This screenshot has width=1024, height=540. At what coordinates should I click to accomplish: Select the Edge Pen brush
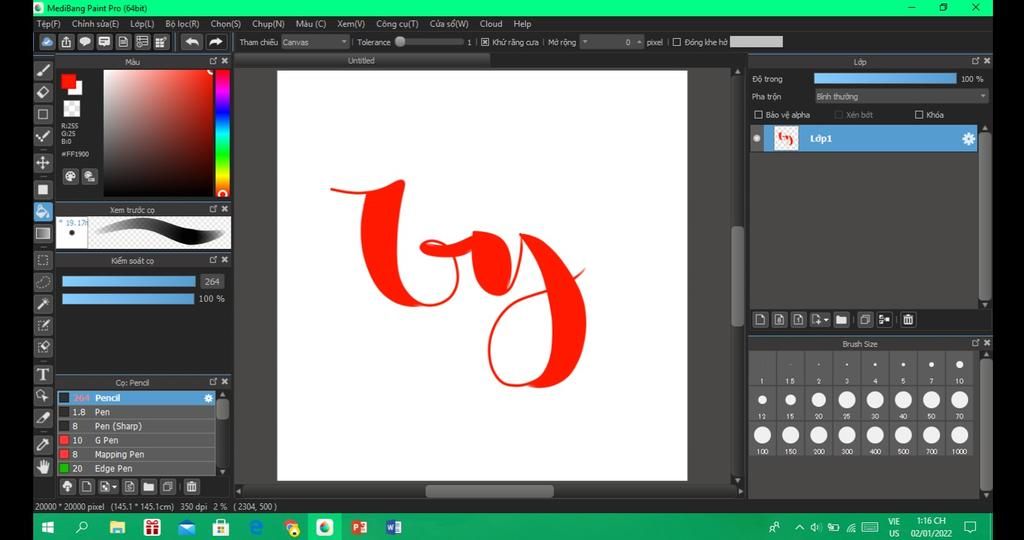tap(136, 468)
